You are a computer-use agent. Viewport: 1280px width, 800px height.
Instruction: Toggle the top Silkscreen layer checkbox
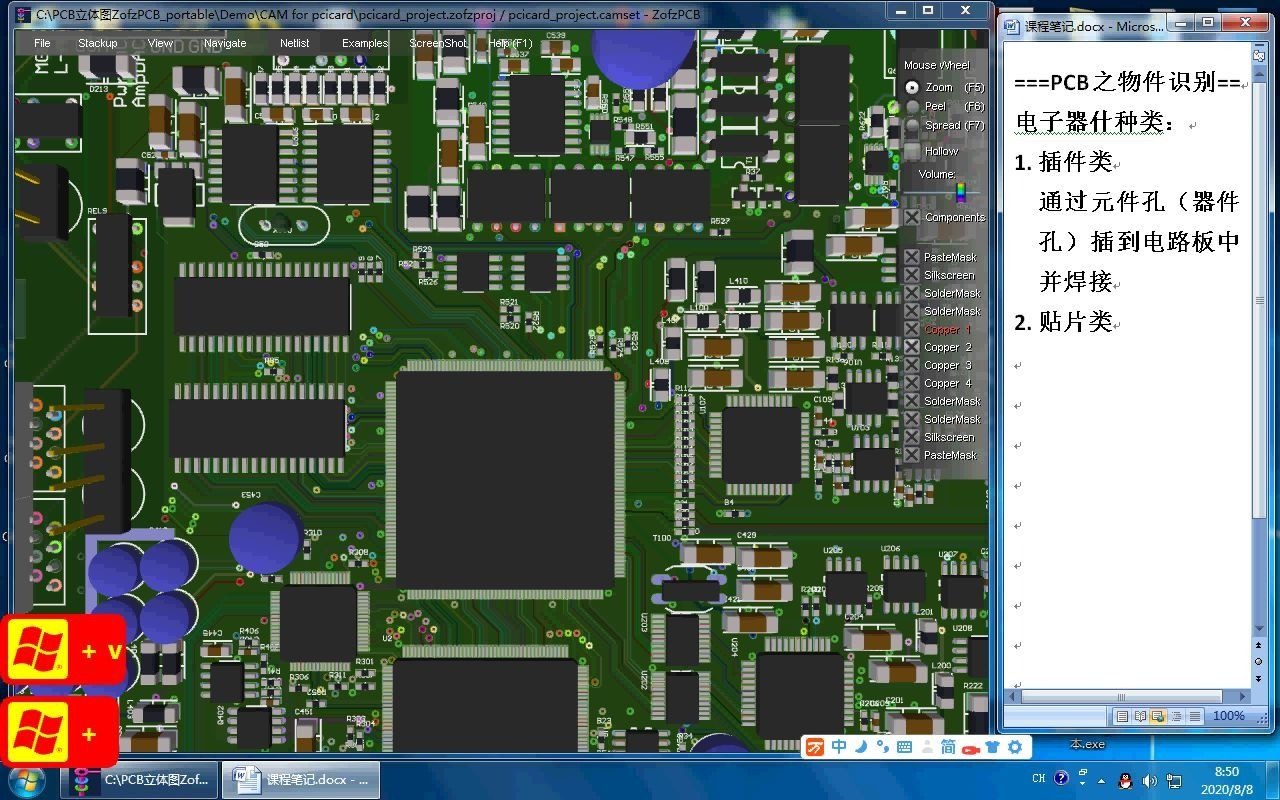click(911, 274)
